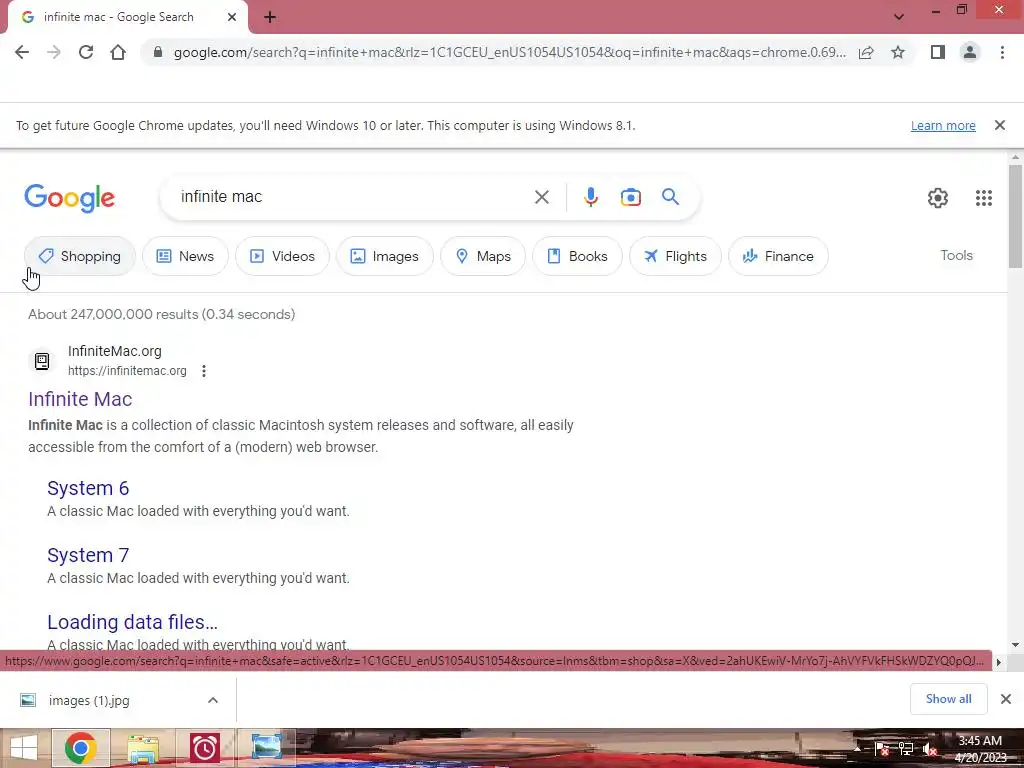
Task: Click the muted volume tray icon
Action: [929, 748]
